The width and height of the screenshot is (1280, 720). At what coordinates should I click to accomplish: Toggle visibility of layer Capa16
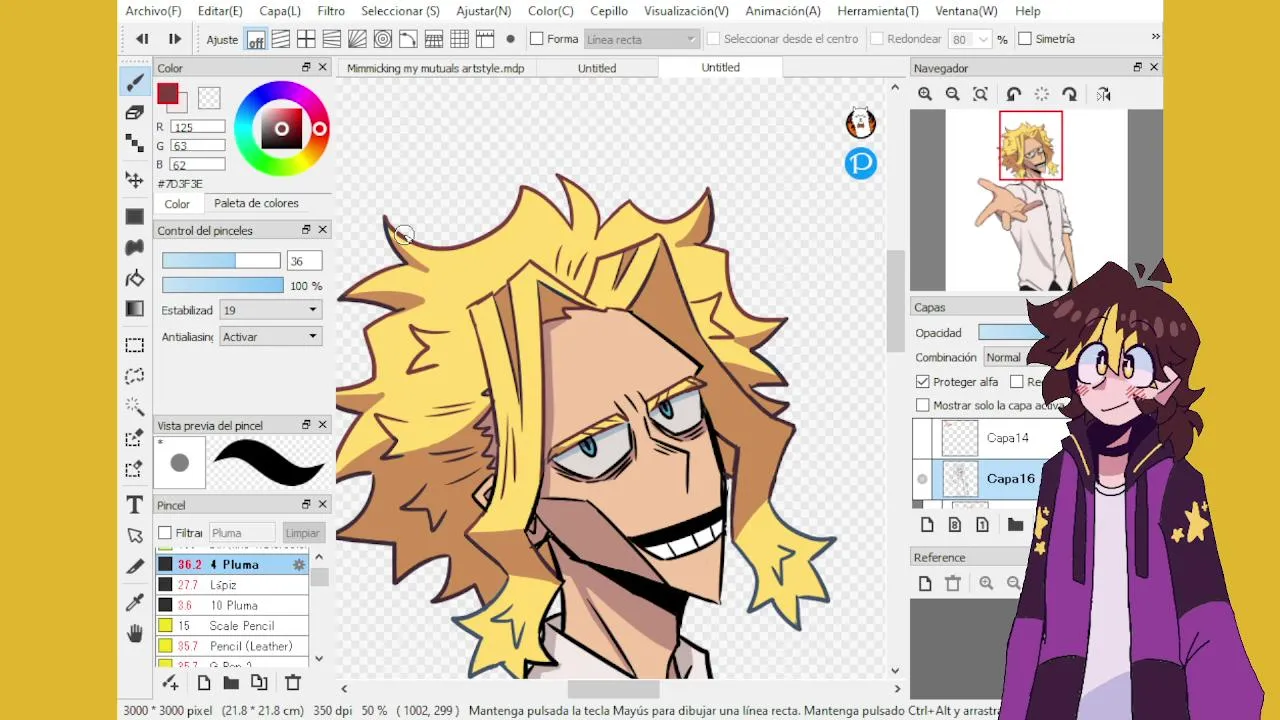pyautogui.click(x=922, y=479)
